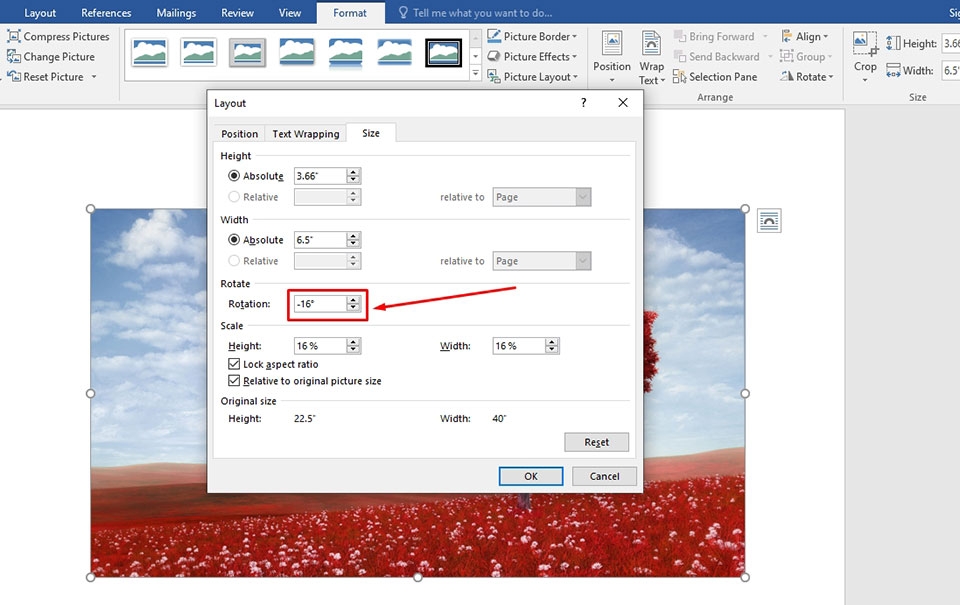The width and height of the screenshot is (960, 605).
Task: Open the Layout ribbon tab
Action: (x=40, y=13)
